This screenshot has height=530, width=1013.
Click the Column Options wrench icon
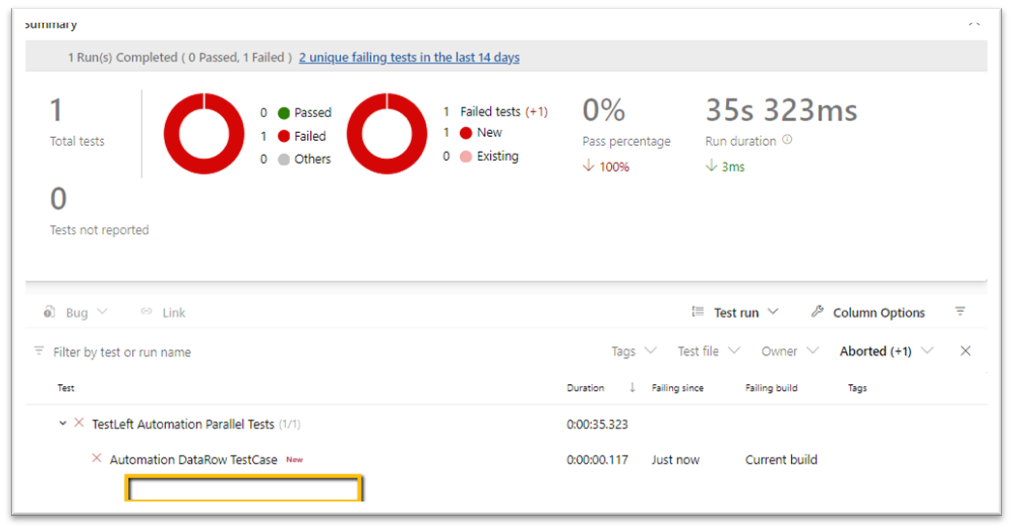coord(817,312)
